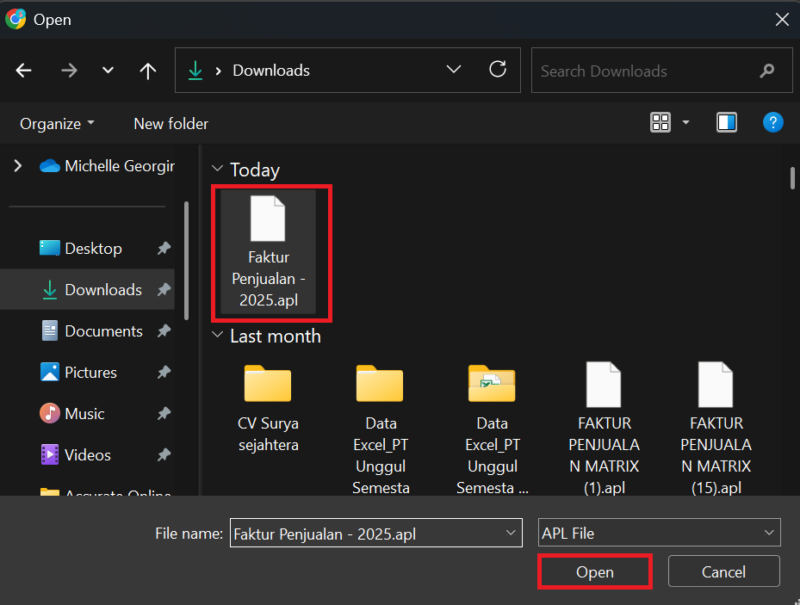The image size is (800, 605).
Task: Refresh the Downloads folder listing
Action: click(x=497, y=70)
